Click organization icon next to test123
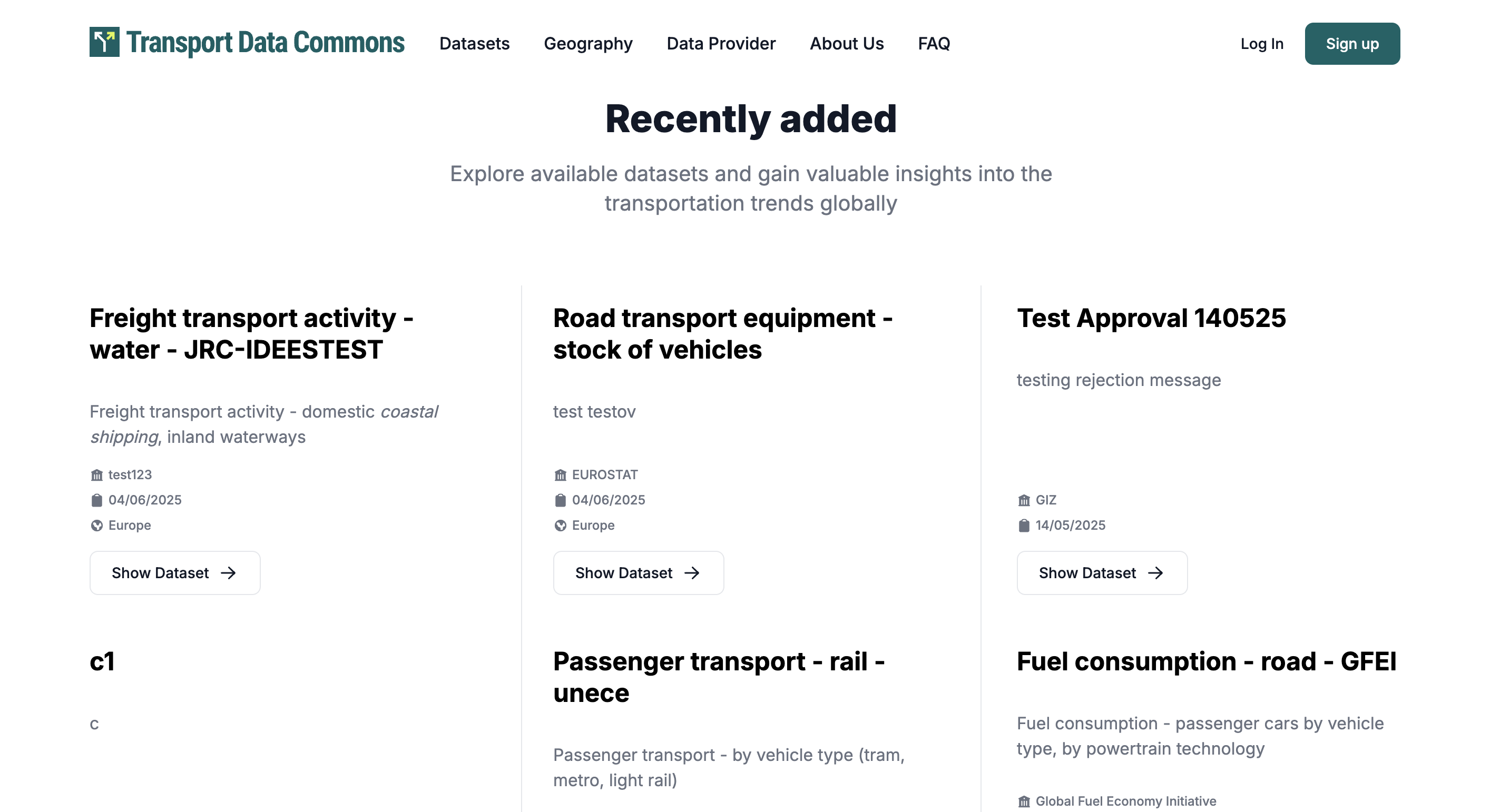Screen dimensions: 1510x812 tap(97, 475)
